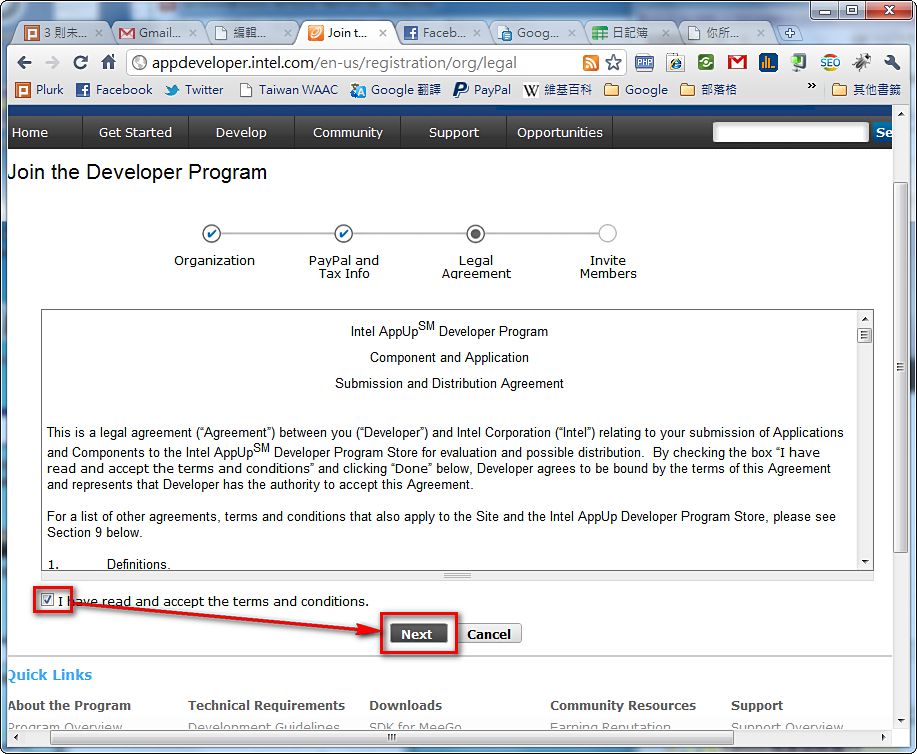This screenshot has width=917, height=754.
Task: Open the Home navigation menu item
Action: pyautogui.click(x=30, y=132)
